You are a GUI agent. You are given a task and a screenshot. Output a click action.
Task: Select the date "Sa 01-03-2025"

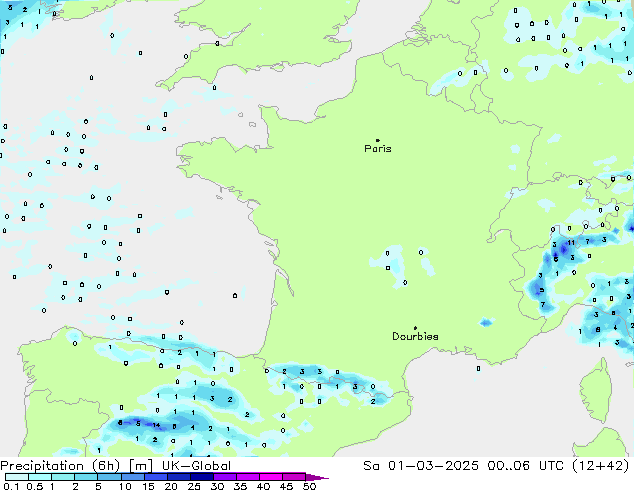tap(421, 466)
